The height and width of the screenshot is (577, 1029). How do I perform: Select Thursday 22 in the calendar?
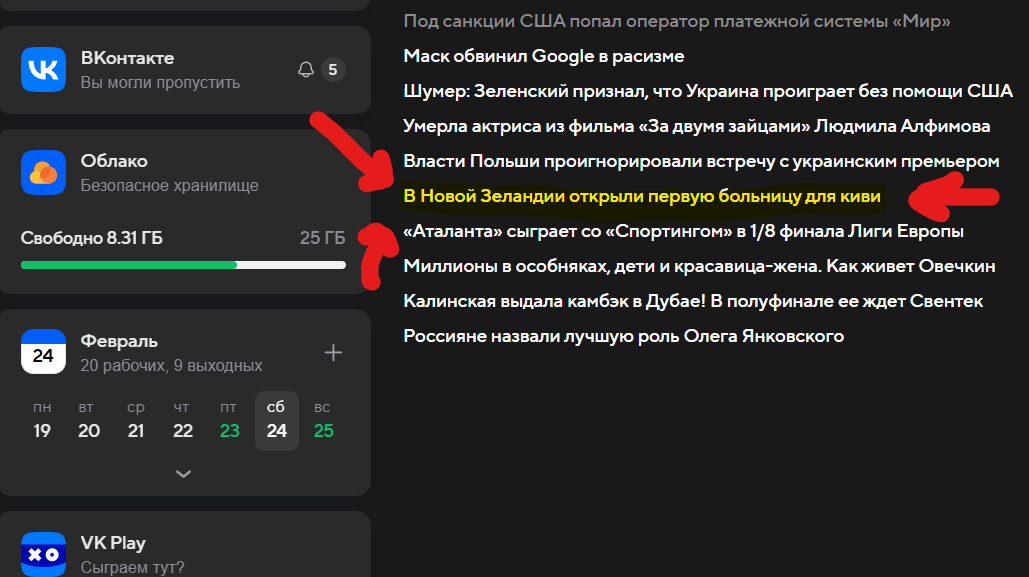point(182,420)
